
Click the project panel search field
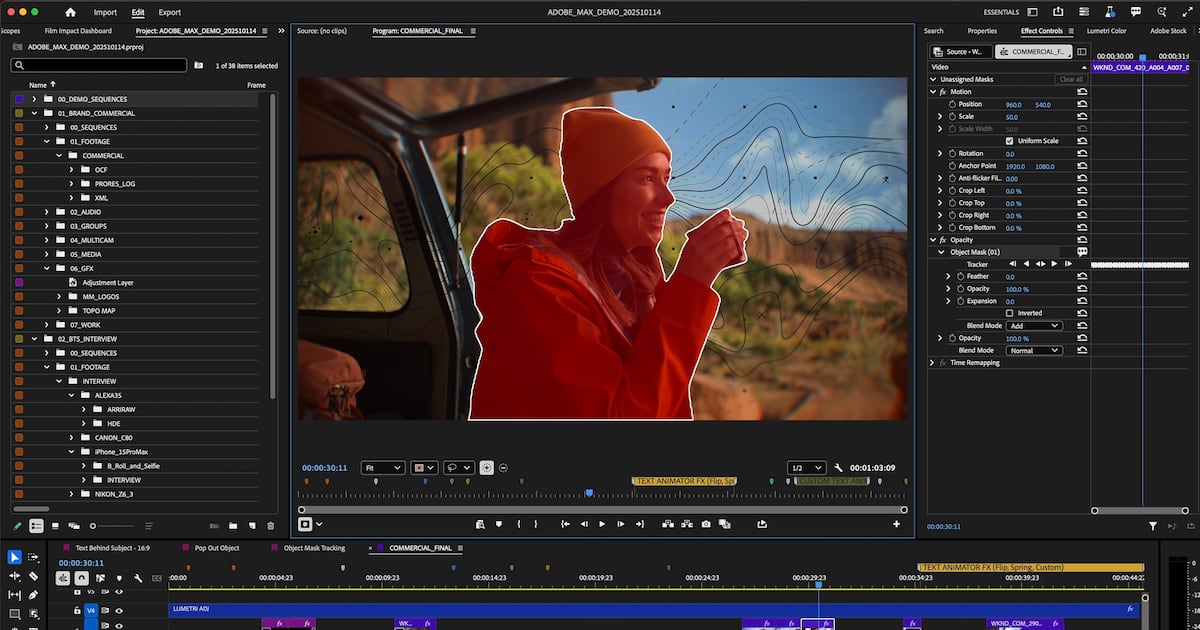click(99, 65)
